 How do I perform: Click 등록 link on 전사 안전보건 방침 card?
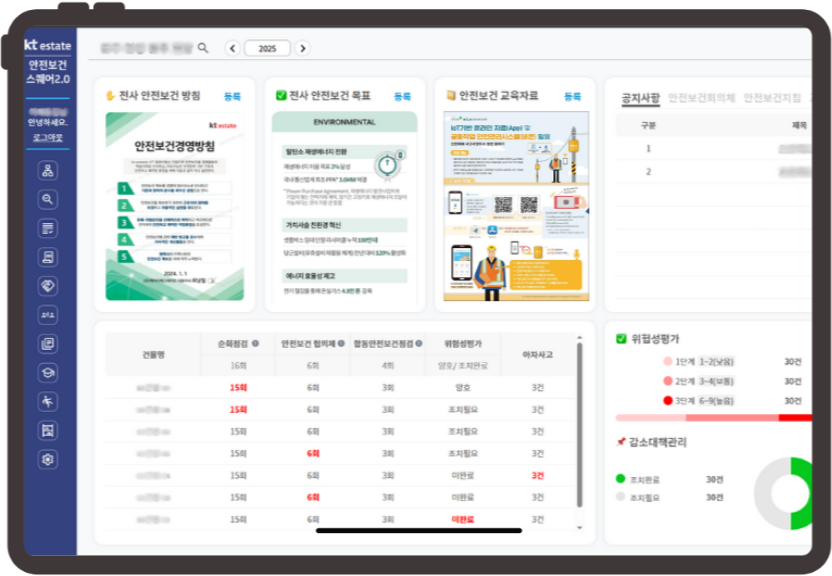point(233,97)
